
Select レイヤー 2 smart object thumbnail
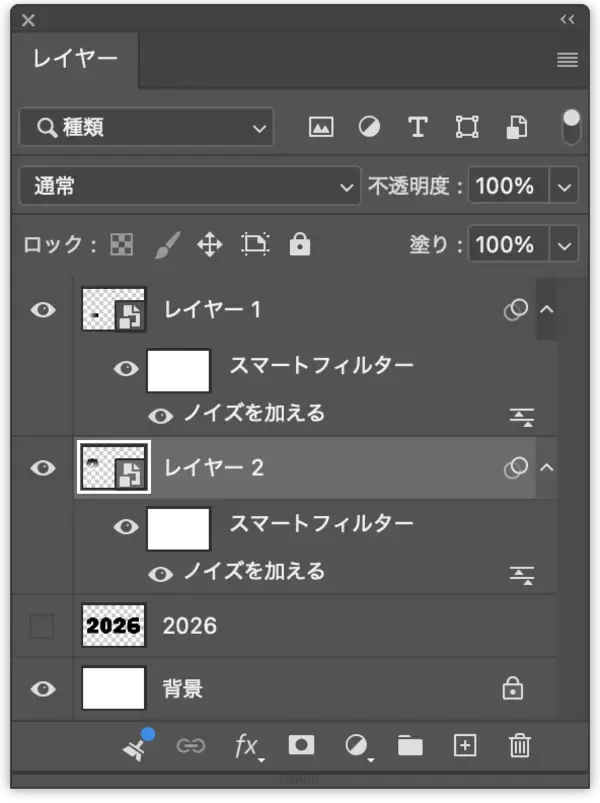[114, 467]
